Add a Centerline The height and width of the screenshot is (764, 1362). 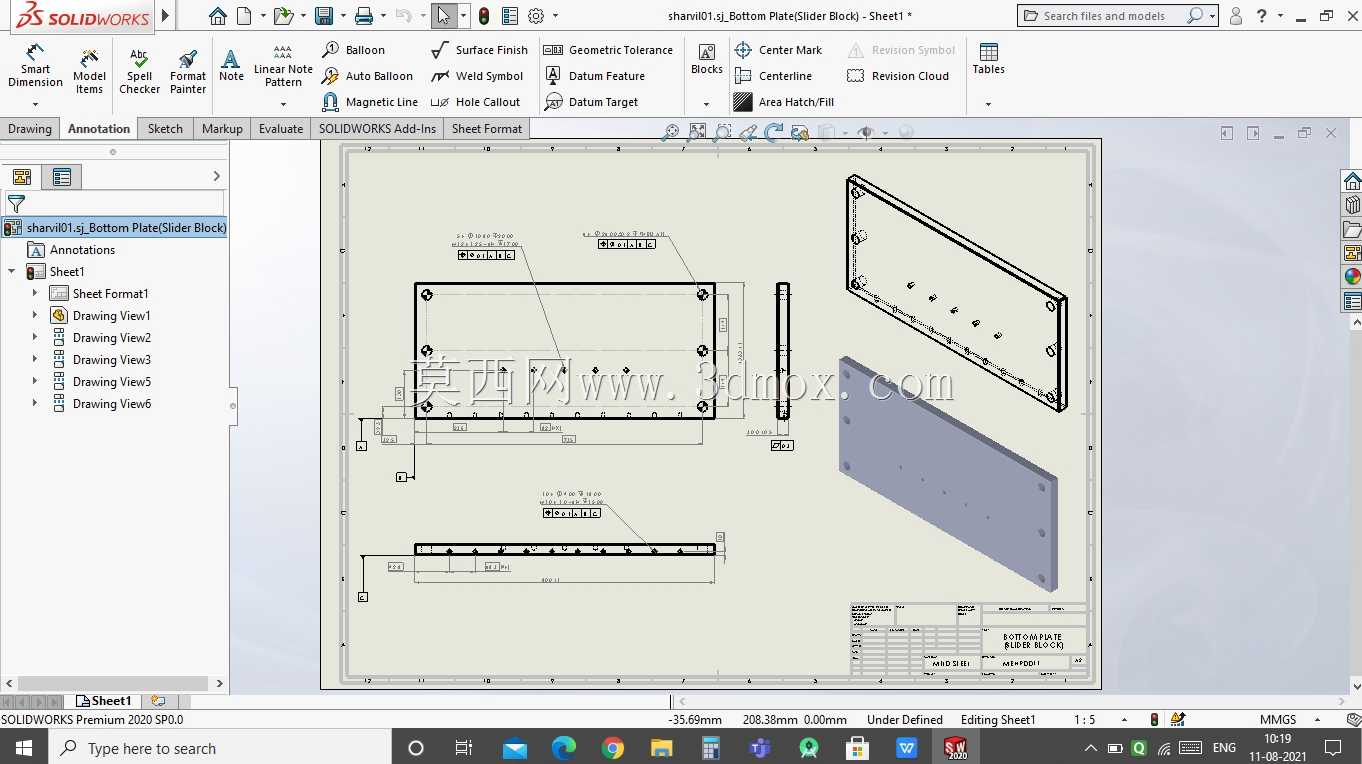click(773, 76)
